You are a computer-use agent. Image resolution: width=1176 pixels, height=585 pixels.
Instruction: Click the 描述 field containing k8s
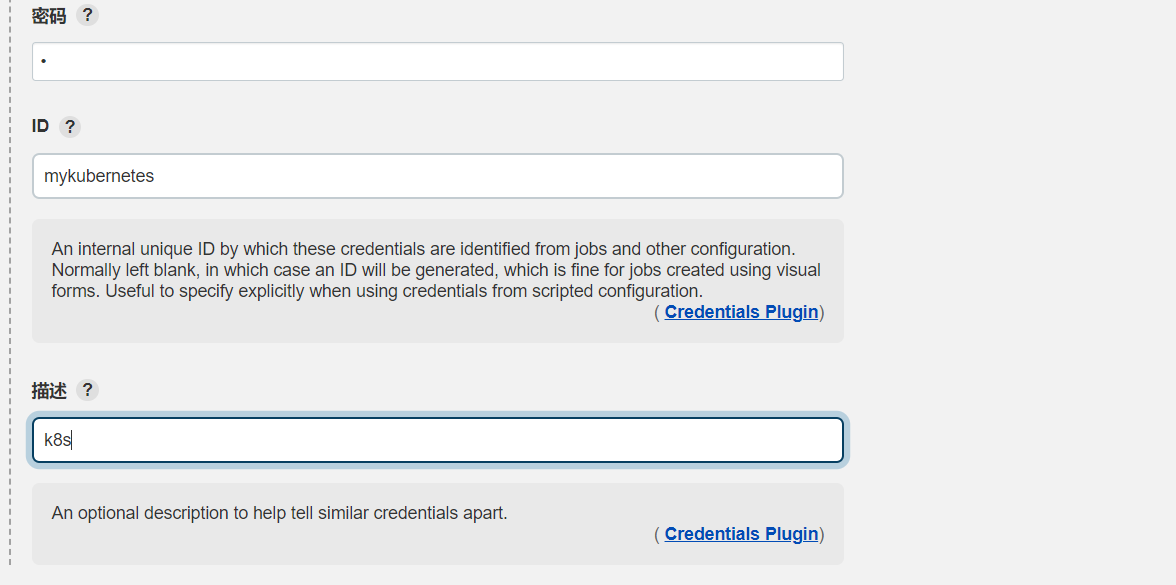click(438, 440)
